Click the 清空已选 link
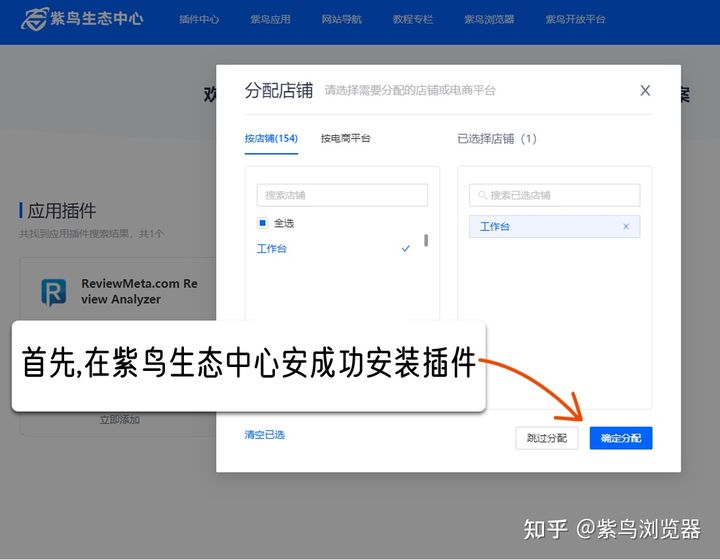The width and height of the screenshot is (720, 560). coord(264,435)
